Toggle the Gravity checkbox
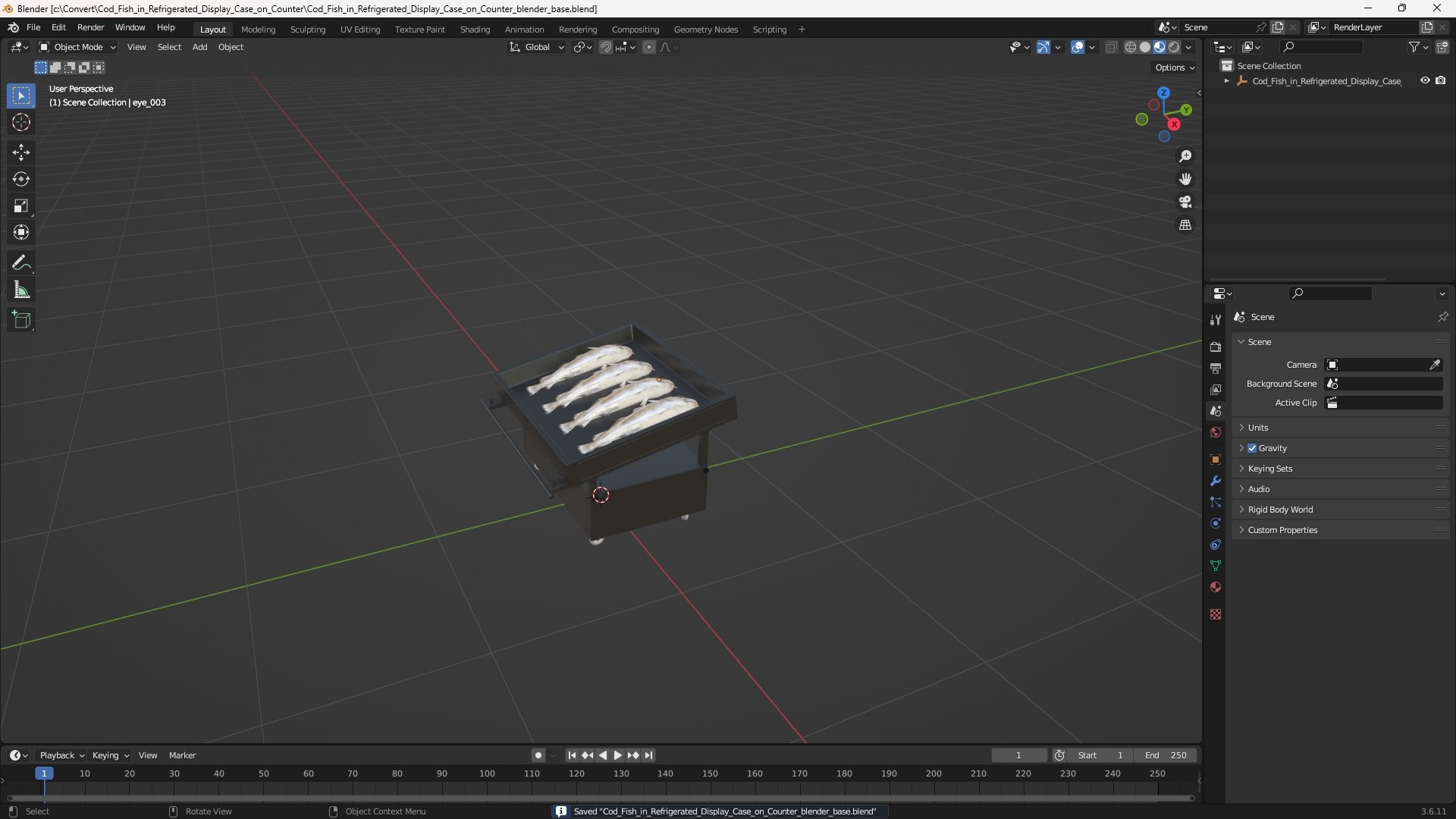Screen dimensions: 1456x819 pos(1252,448)
